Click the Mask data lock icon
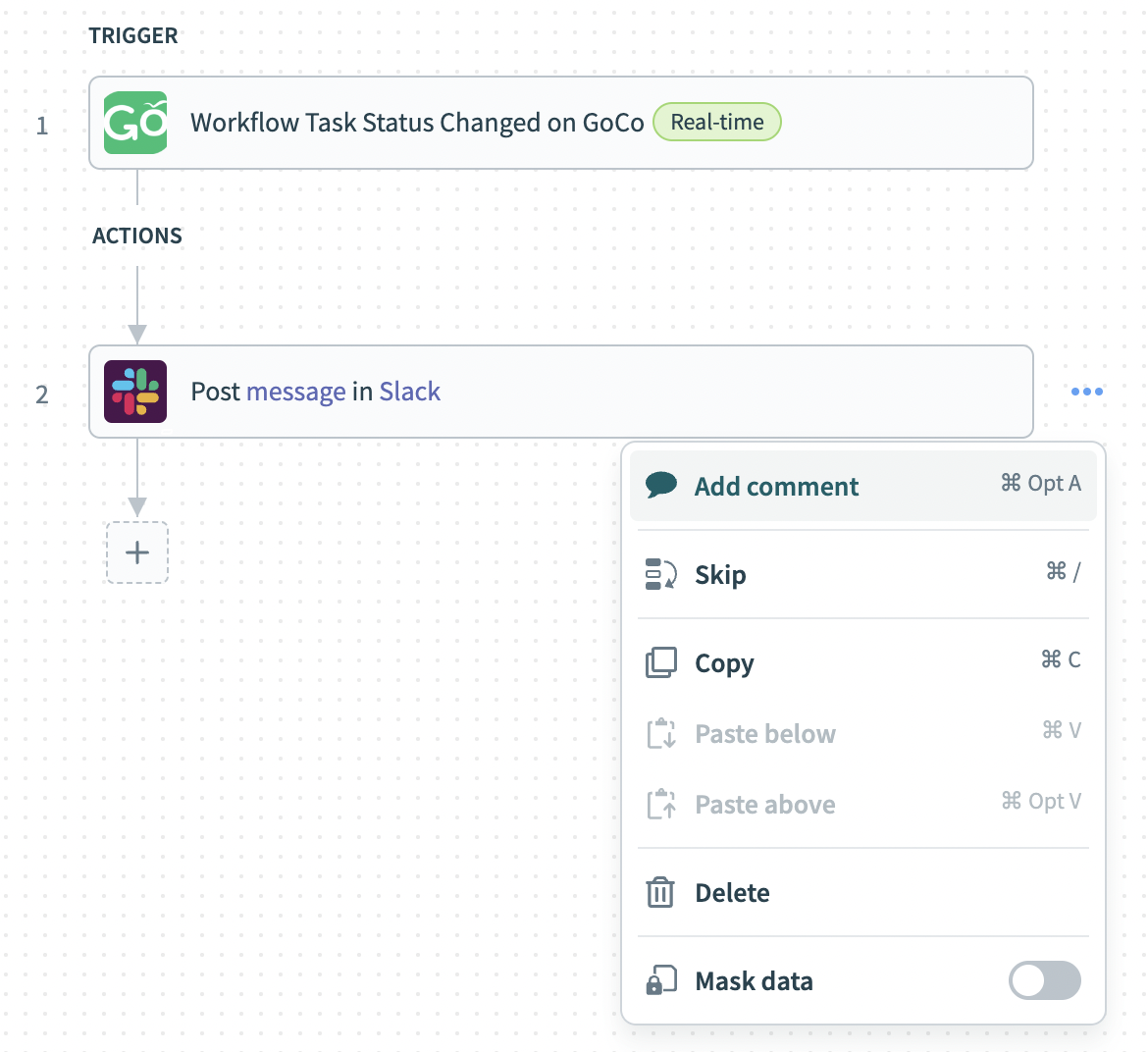Image resolution: width=1148 pixels, height=1052 pixels. click(x=661, y=980)
